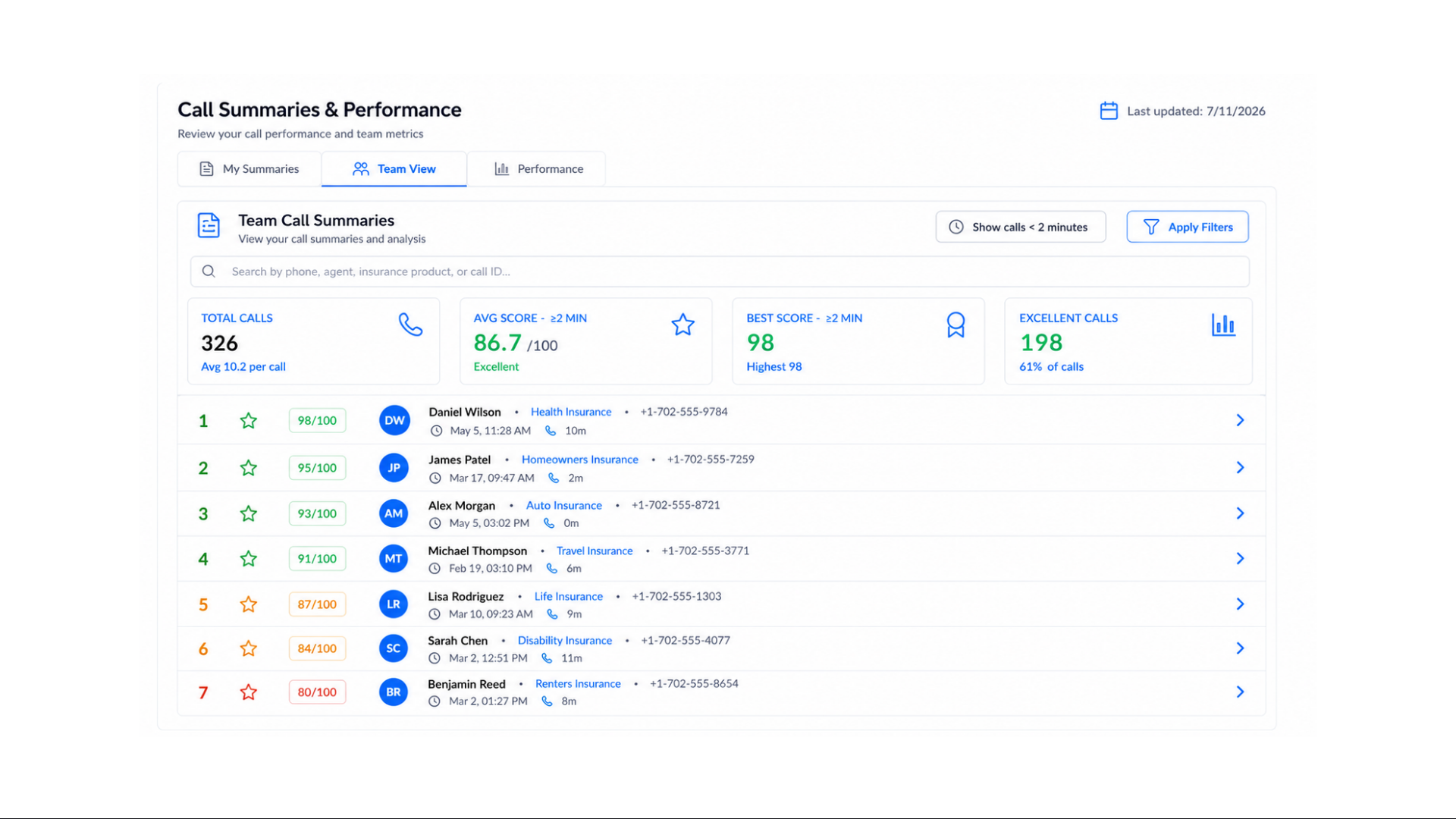Click the clock icon in Daniel Wilson's row

[x=436, y=431]
